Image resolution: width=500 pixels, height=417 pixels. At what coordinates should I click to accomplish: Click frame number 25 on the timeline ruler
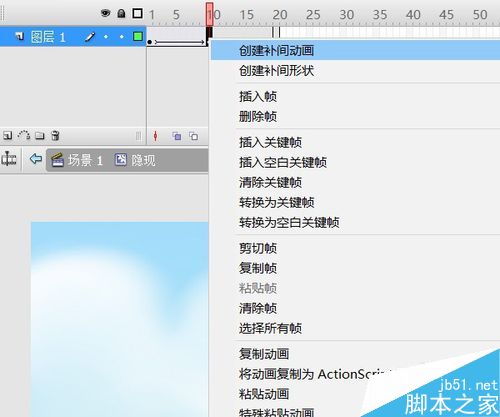point(313,15)
